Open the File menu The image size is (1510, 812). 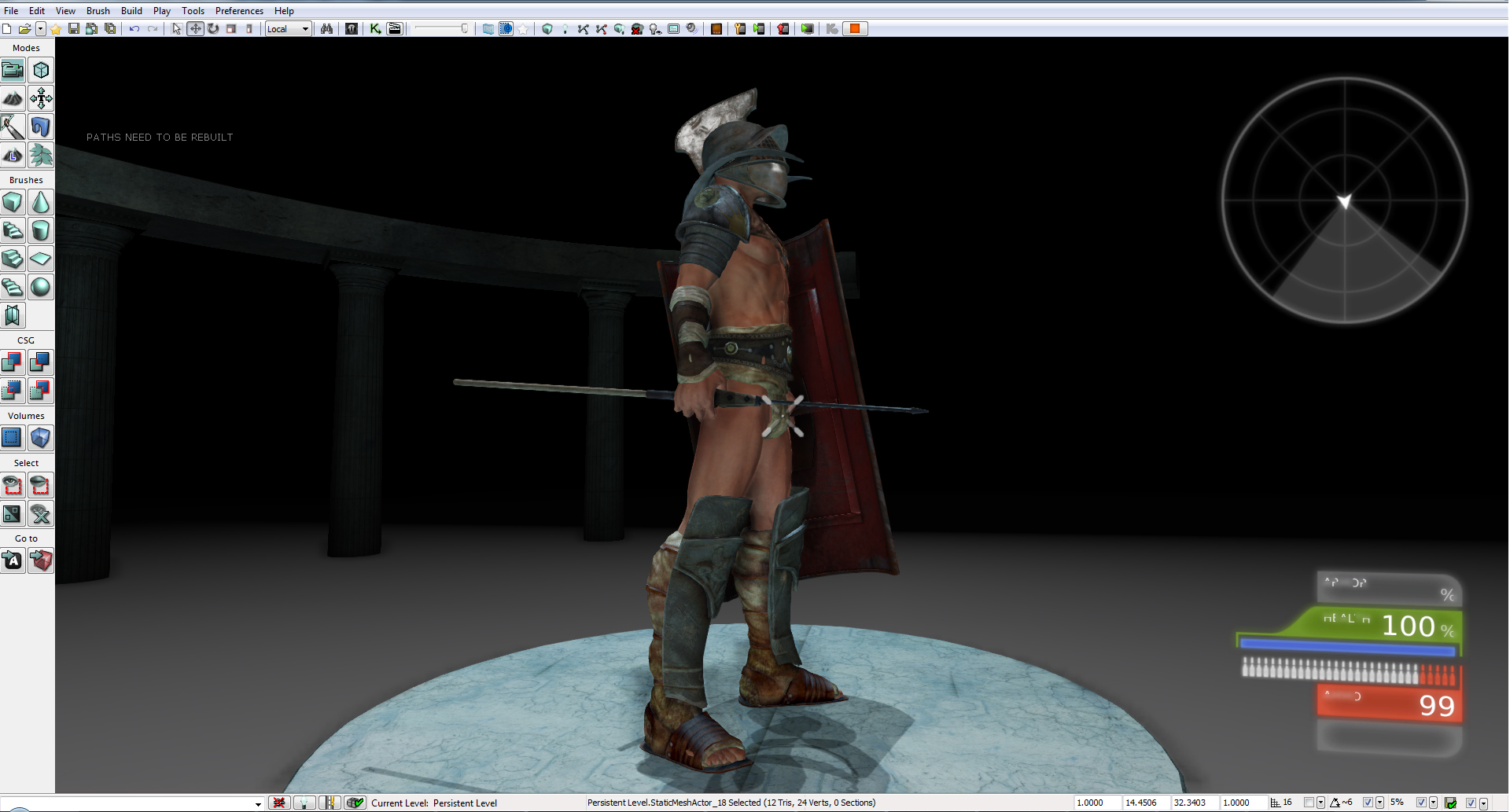coord(11,11)
